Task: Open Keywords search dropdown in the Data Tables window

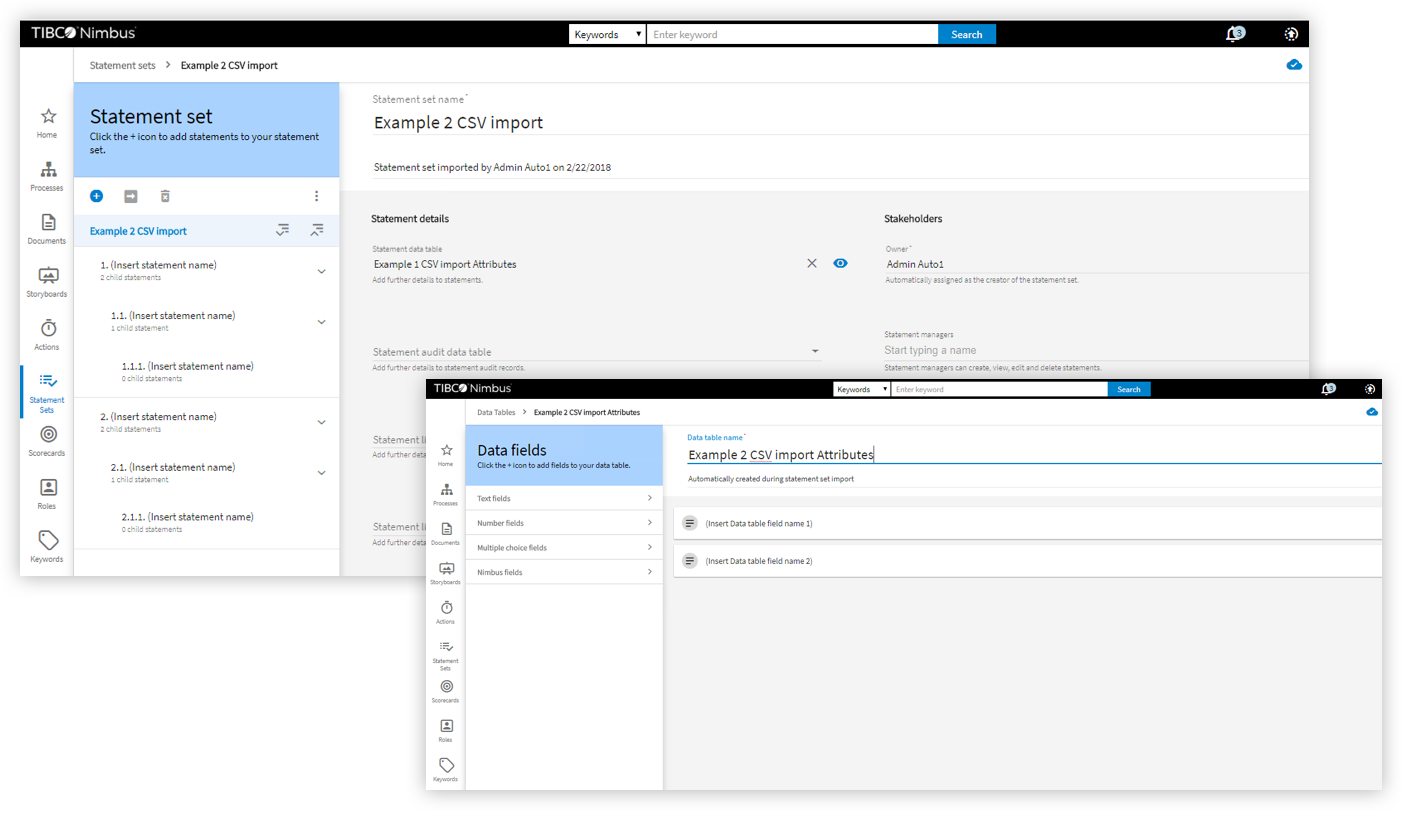Action: (x=862, y=389)
